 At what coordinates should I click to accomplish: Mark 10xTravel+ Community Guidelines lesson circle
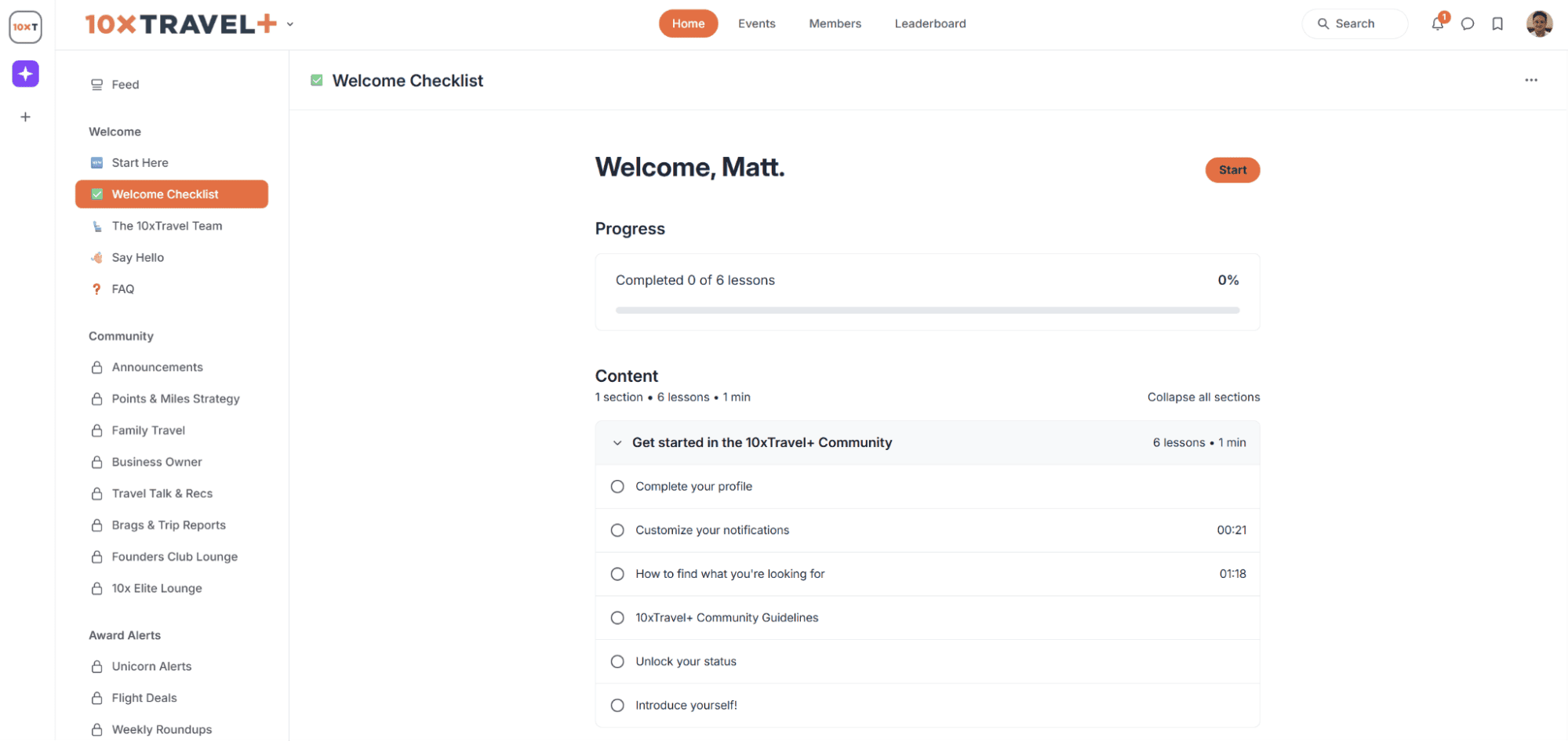[x=617, y=618]
